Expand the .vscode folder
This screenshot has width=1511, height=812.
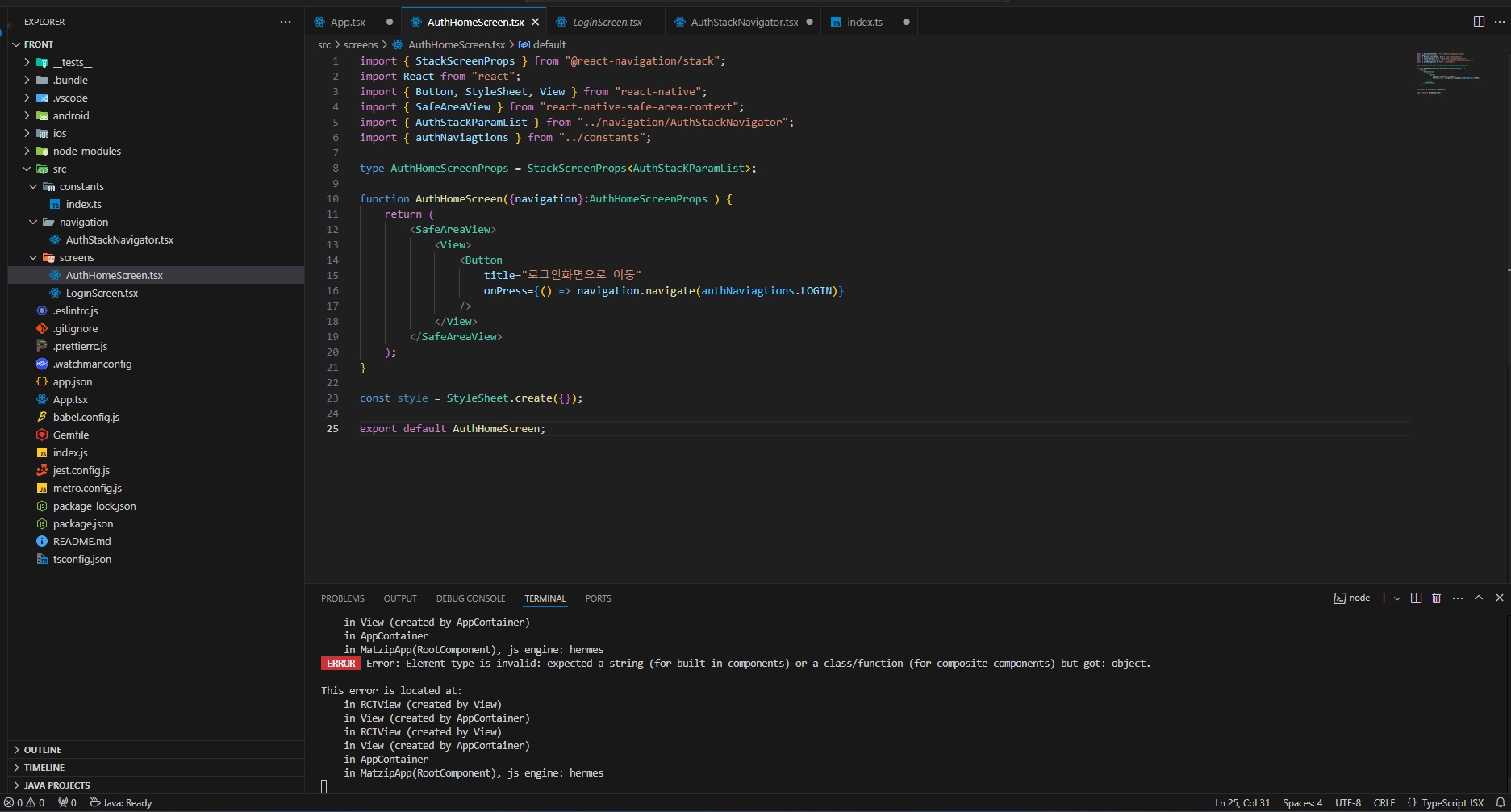pos(157,98)
